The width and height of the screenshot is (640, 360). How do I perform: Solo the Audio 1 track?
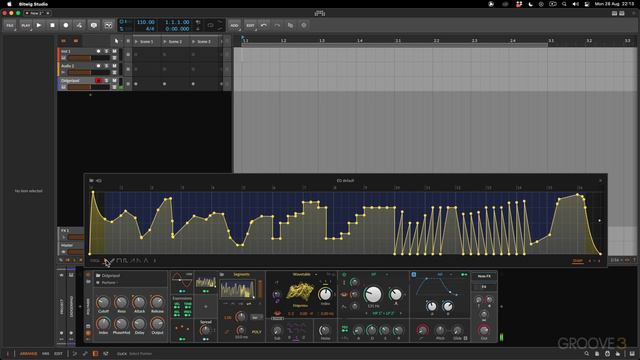(107, 66)
